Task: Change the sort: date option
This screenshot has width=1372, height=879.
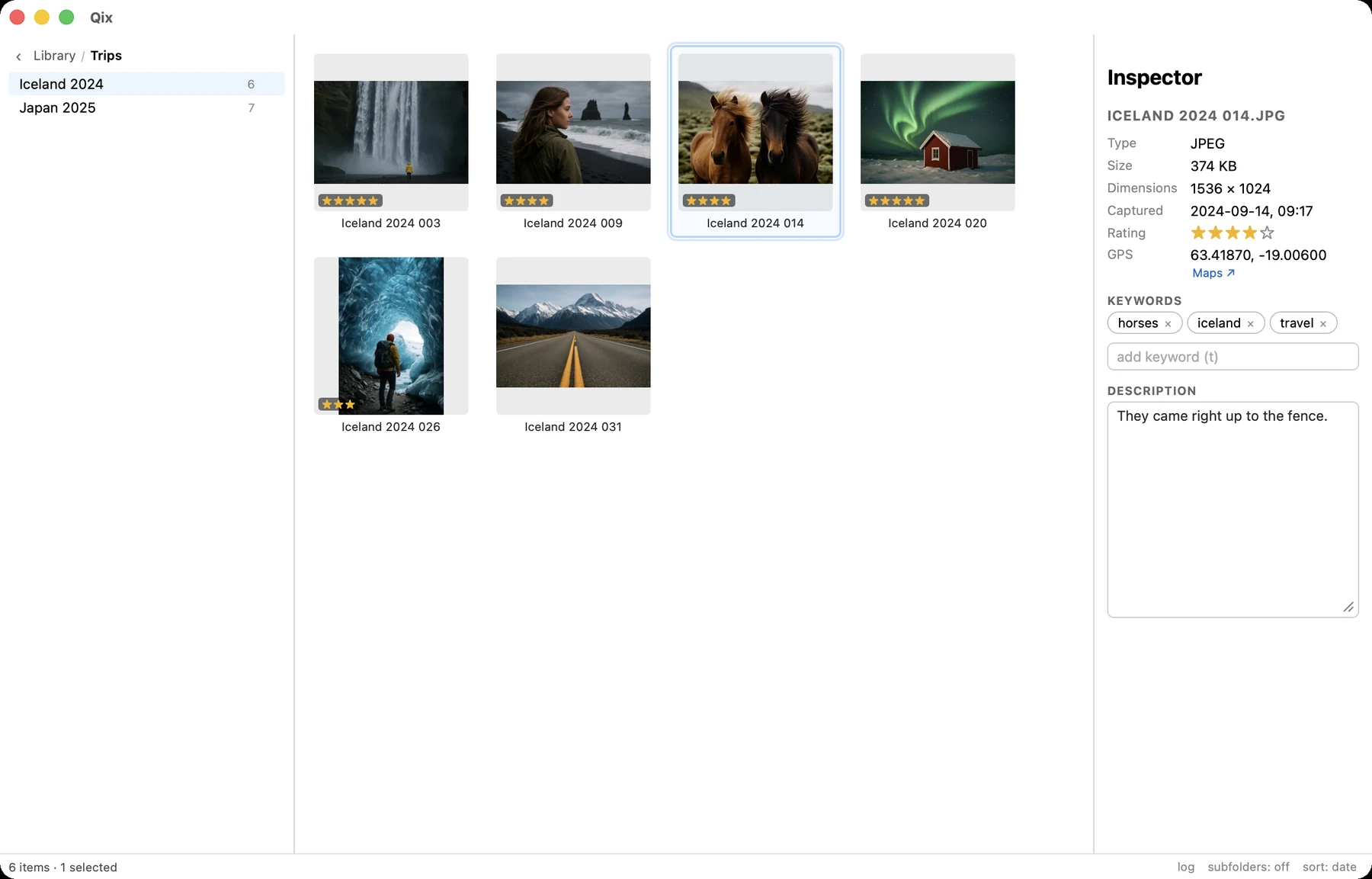Action: coord(1329,867)
